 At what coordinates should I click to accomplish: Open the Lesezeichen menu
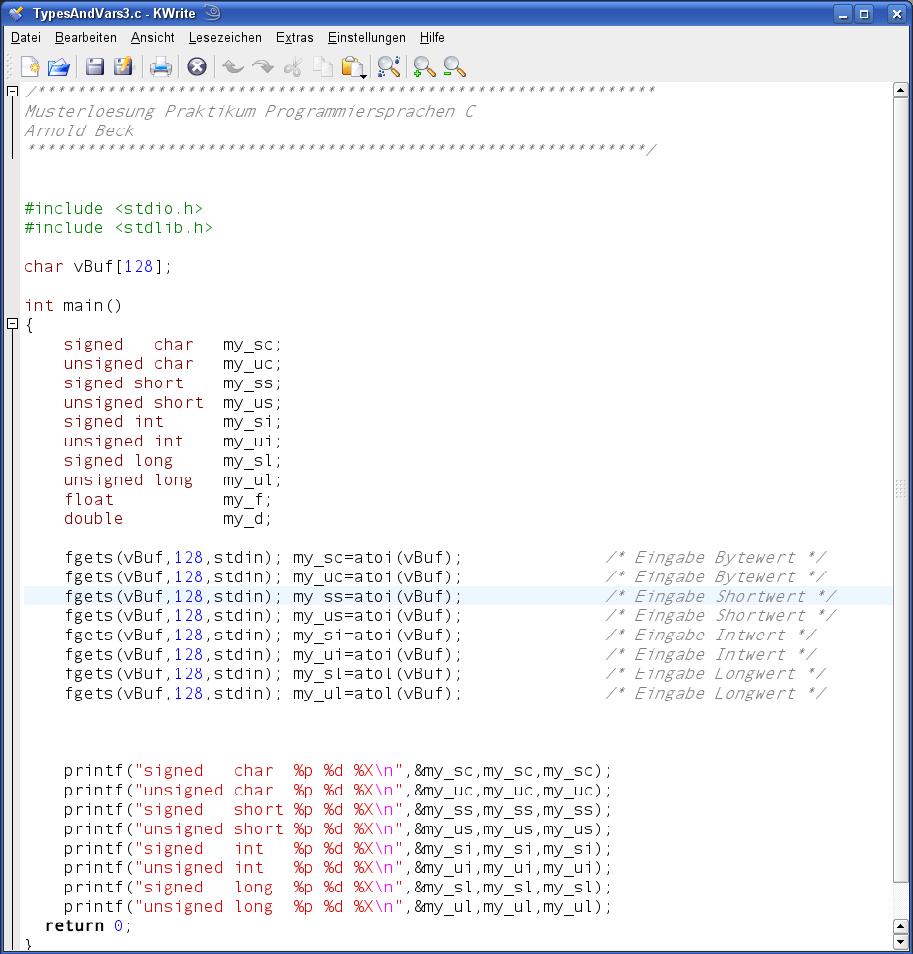coord(225,38)
